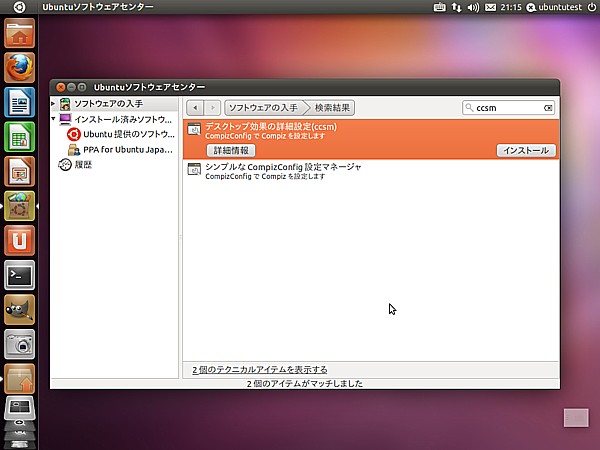Click the 詳細情報 button
The image size is (600, 450).
point(231,150)
